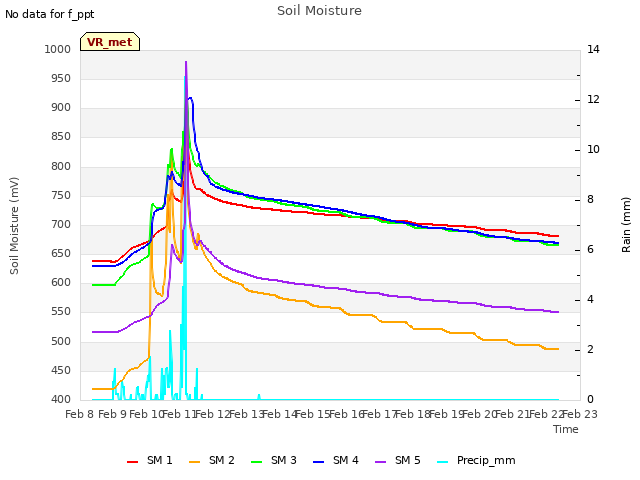Click the cyan Precip_mm legend swatch

[x=443, y=462]
